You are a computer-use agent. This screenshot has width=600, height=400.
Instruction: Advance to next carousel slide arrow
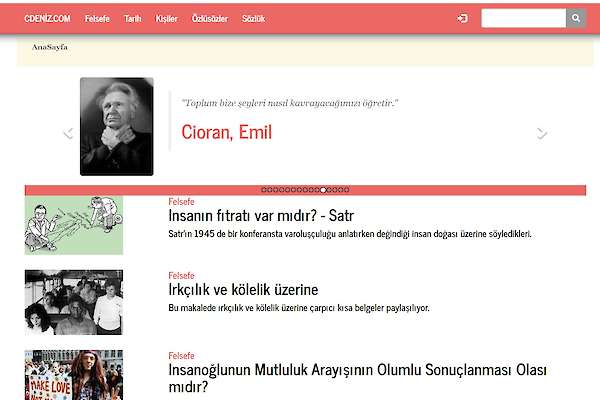(542, 132)
